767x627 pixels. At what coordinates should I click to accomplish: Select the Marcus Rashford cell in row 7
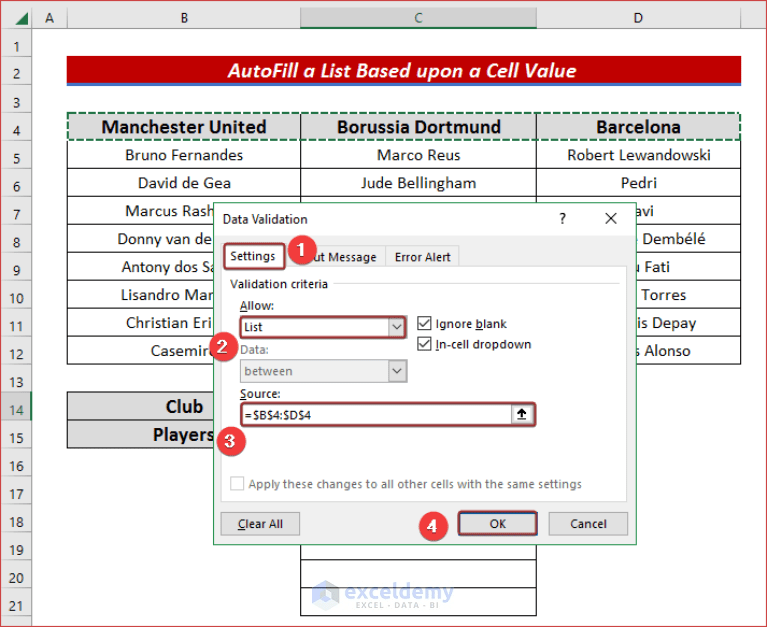coord(141,211)
